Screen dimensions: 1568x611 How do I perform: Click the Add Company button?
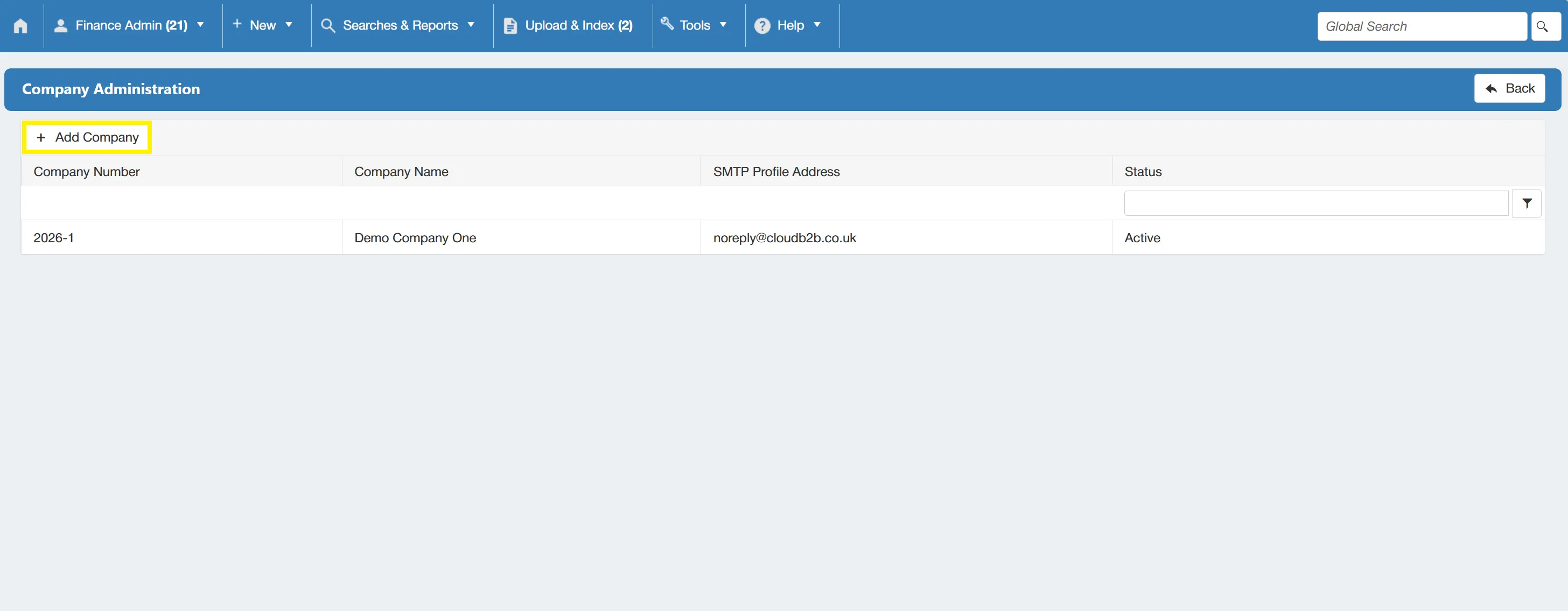tap(87, 137)
